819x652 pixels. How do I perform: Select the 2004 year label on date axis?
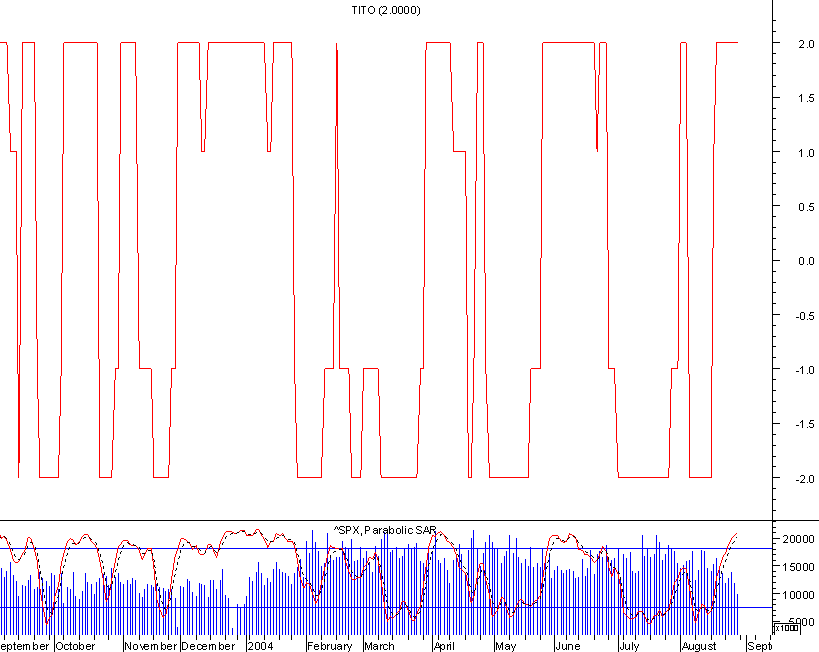[x=260, y=646]
